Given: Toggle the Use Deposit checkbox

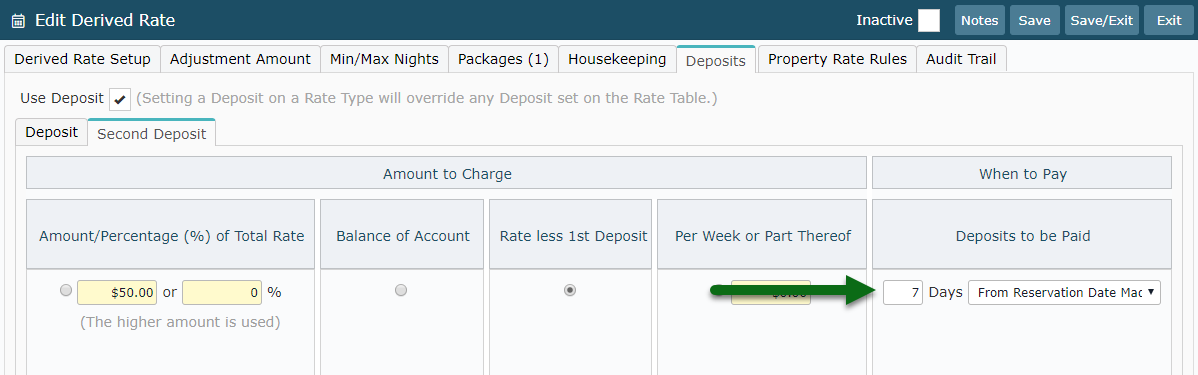Looking at the screenshot, I should point(120,99).
